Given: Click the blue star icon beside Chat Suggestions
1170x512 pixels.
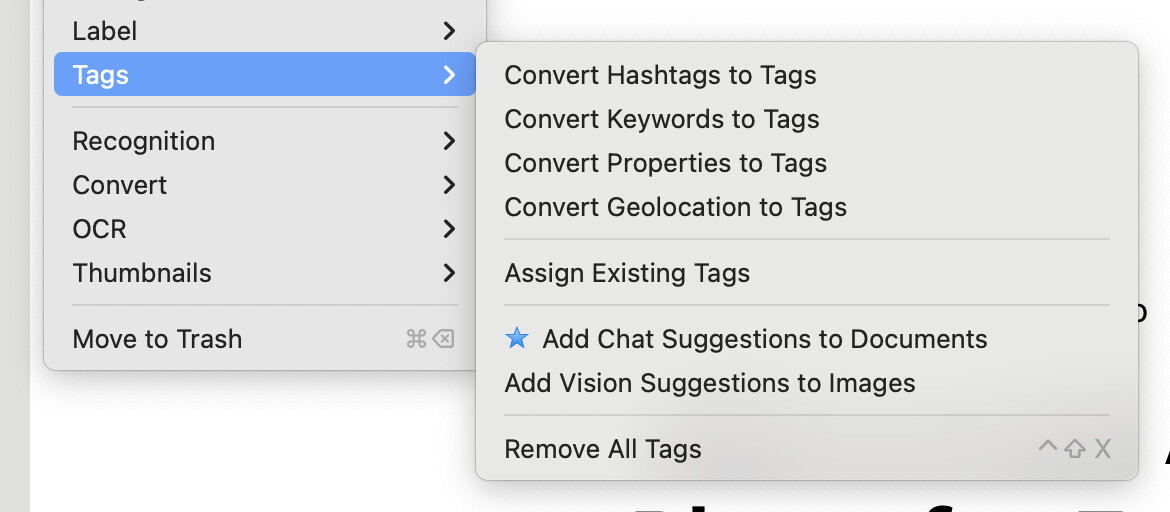Looking at the screenshot, I should point(516,339).
